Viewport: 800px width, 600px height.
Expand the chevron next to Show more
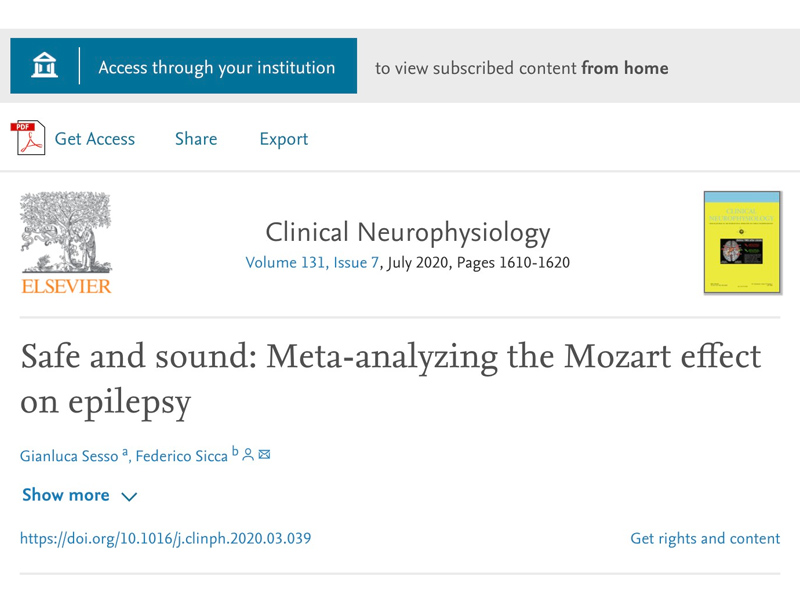pos(129,496)
